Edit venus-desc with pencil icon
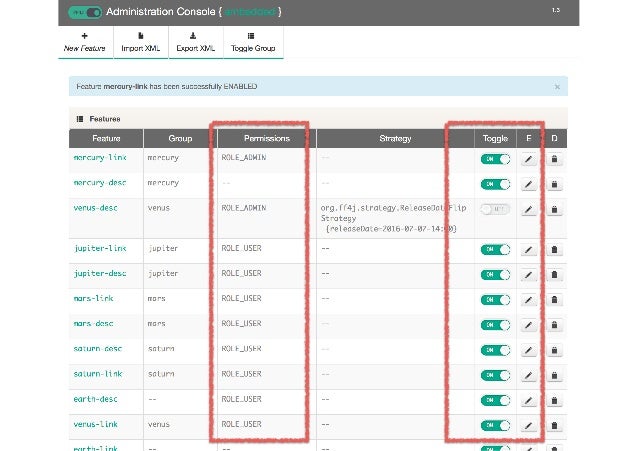Screen dimensions: 638x451 (529, 210)
